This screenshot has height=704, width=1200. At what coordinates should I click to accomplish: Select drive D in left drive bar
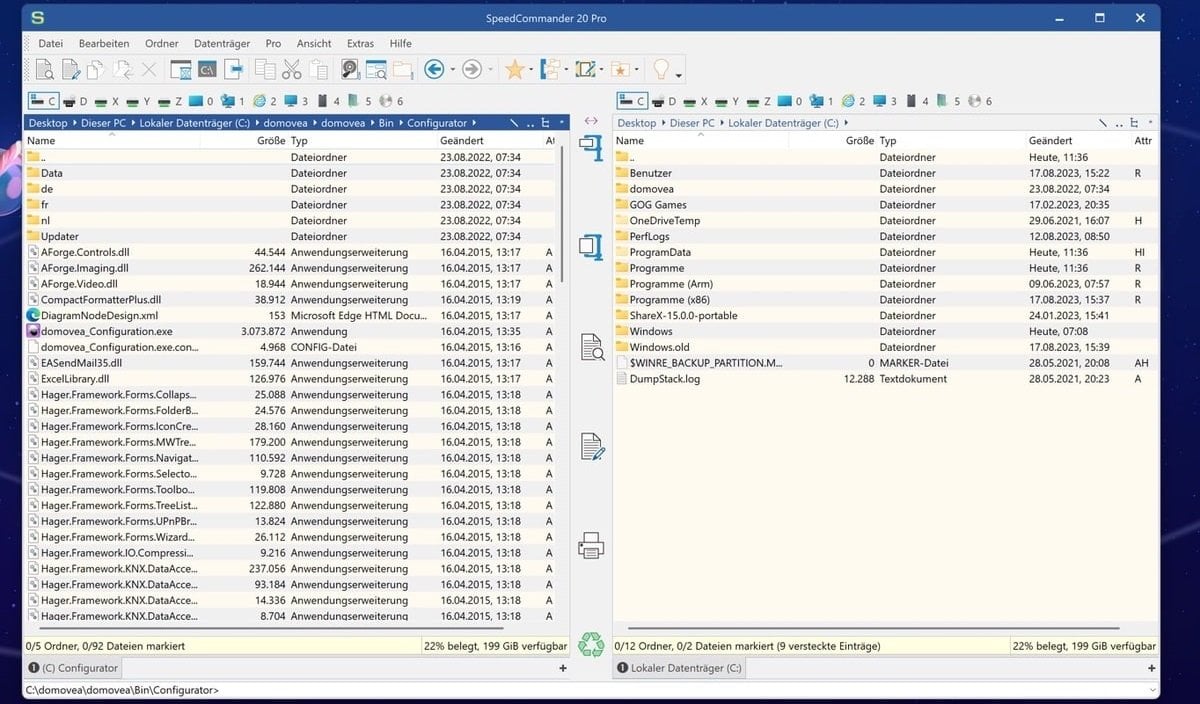77,101
